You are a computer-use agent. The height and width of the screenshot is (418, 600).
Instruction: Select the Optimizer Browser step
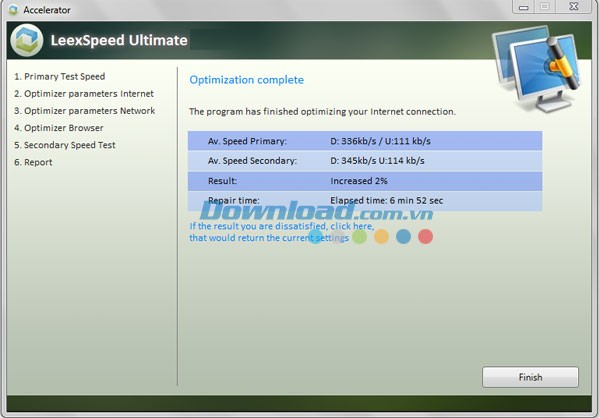[58, 128]
